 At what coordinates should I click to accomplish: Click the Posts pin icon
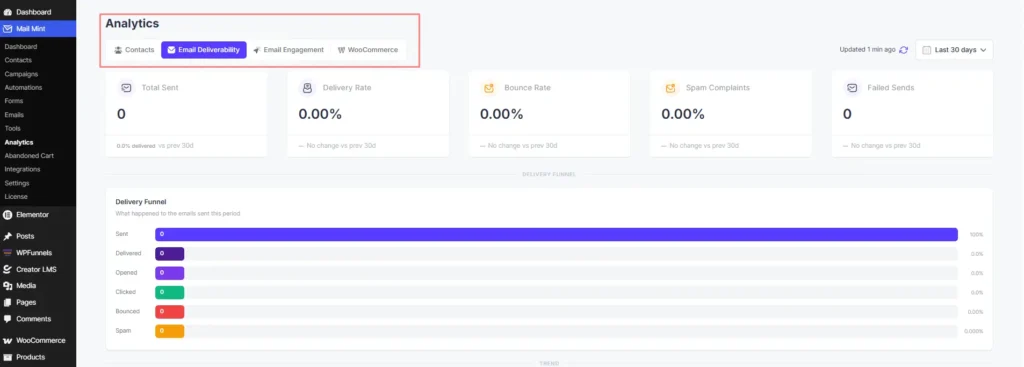8,236
